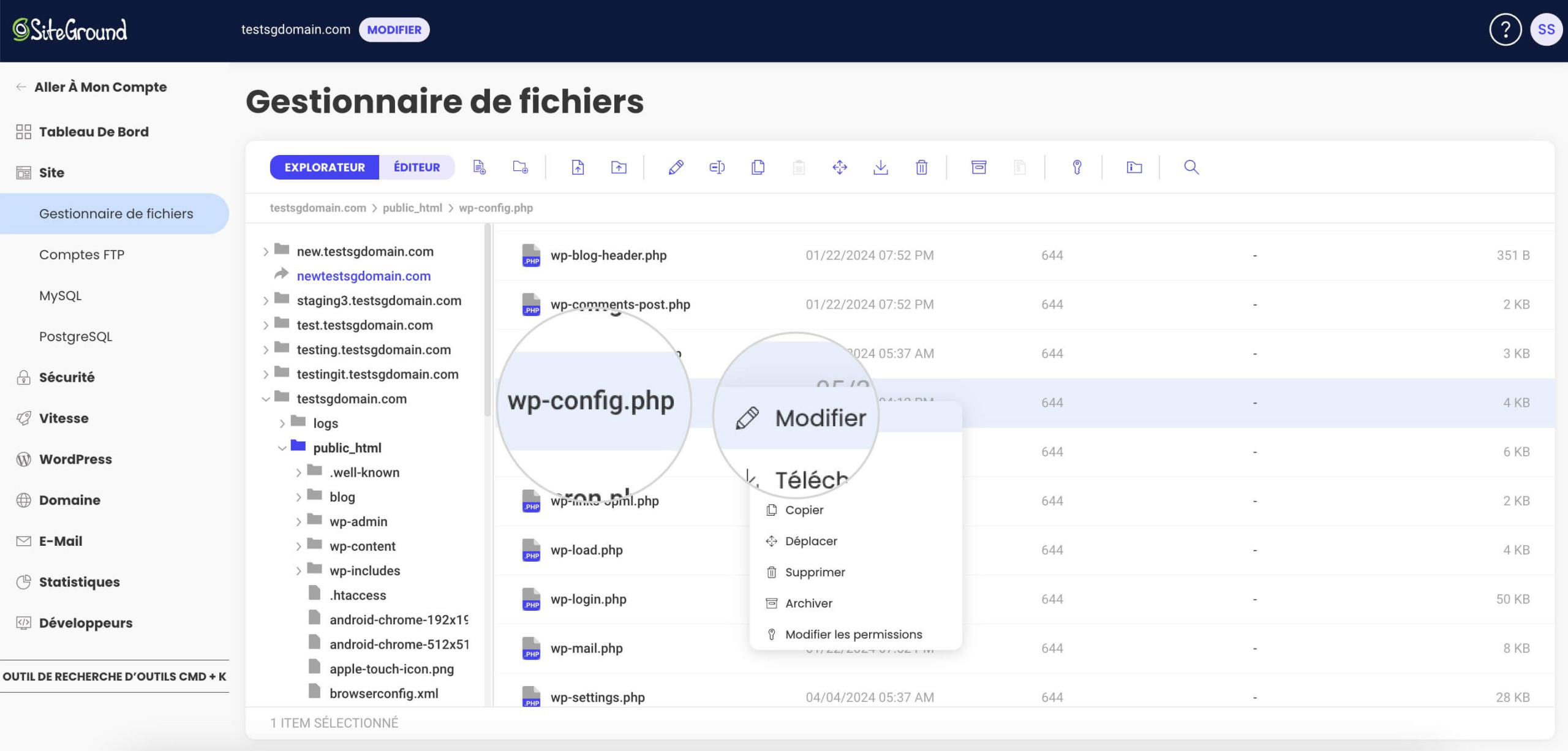Click the rename toolbar icon
Image resolution: width=1568 pixels, height=751 pixels.
point(717,167)
